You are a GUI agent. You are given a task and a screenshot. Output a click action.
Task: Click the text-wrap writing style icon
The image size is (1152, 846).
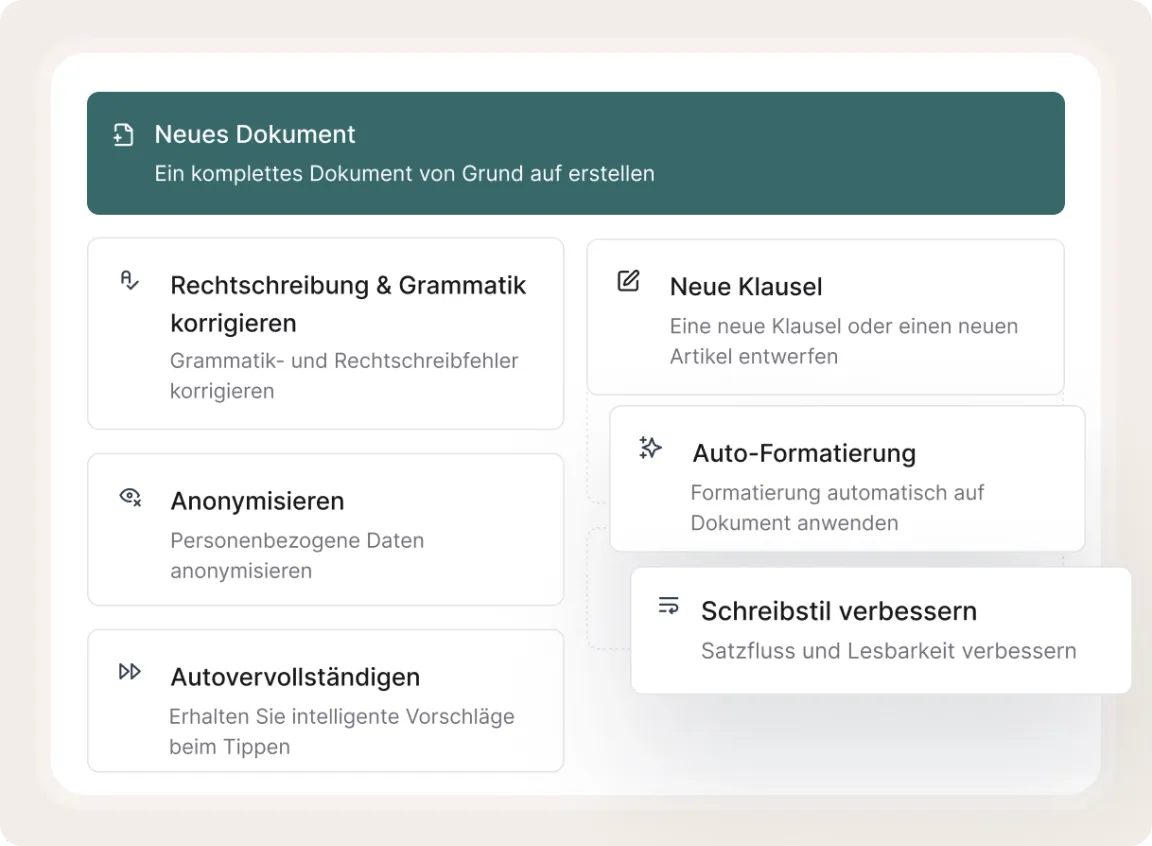pos(668,606)
